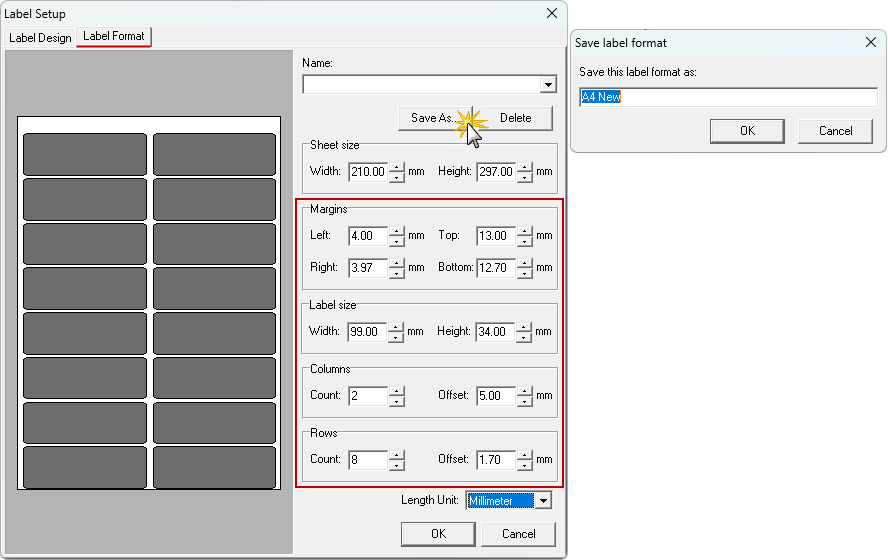Open the Name combo box dropdown
Viewport: 888px width, 560px height.
pyautogui.click(x=547, y=85)
